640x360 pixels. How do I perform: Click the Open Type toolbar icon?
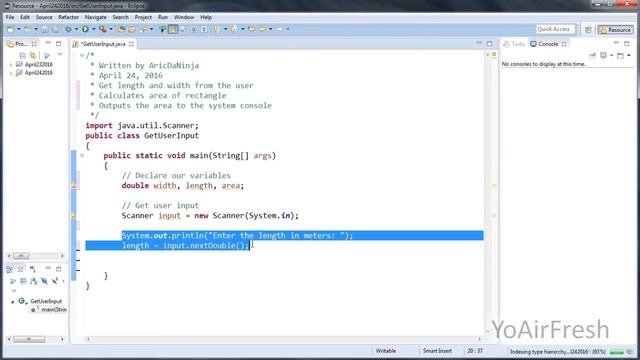pyautogui.click(x=121, y=29)
